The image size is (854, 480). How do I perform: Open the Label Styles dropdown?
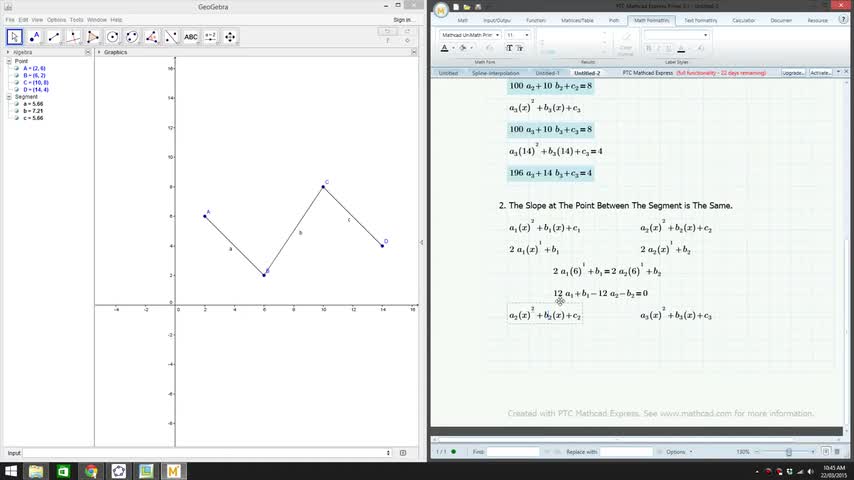tap(705, 35)
